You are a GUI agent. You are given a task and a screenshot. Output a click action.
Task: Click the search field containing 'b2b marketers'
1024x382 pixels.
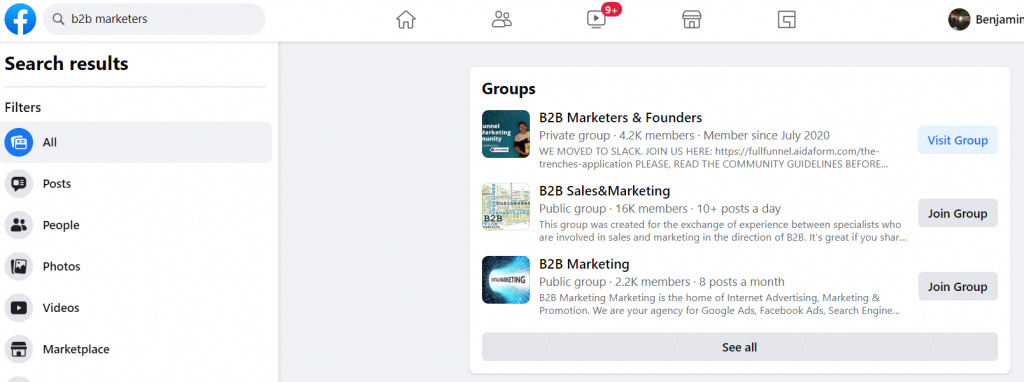[154, 20]
